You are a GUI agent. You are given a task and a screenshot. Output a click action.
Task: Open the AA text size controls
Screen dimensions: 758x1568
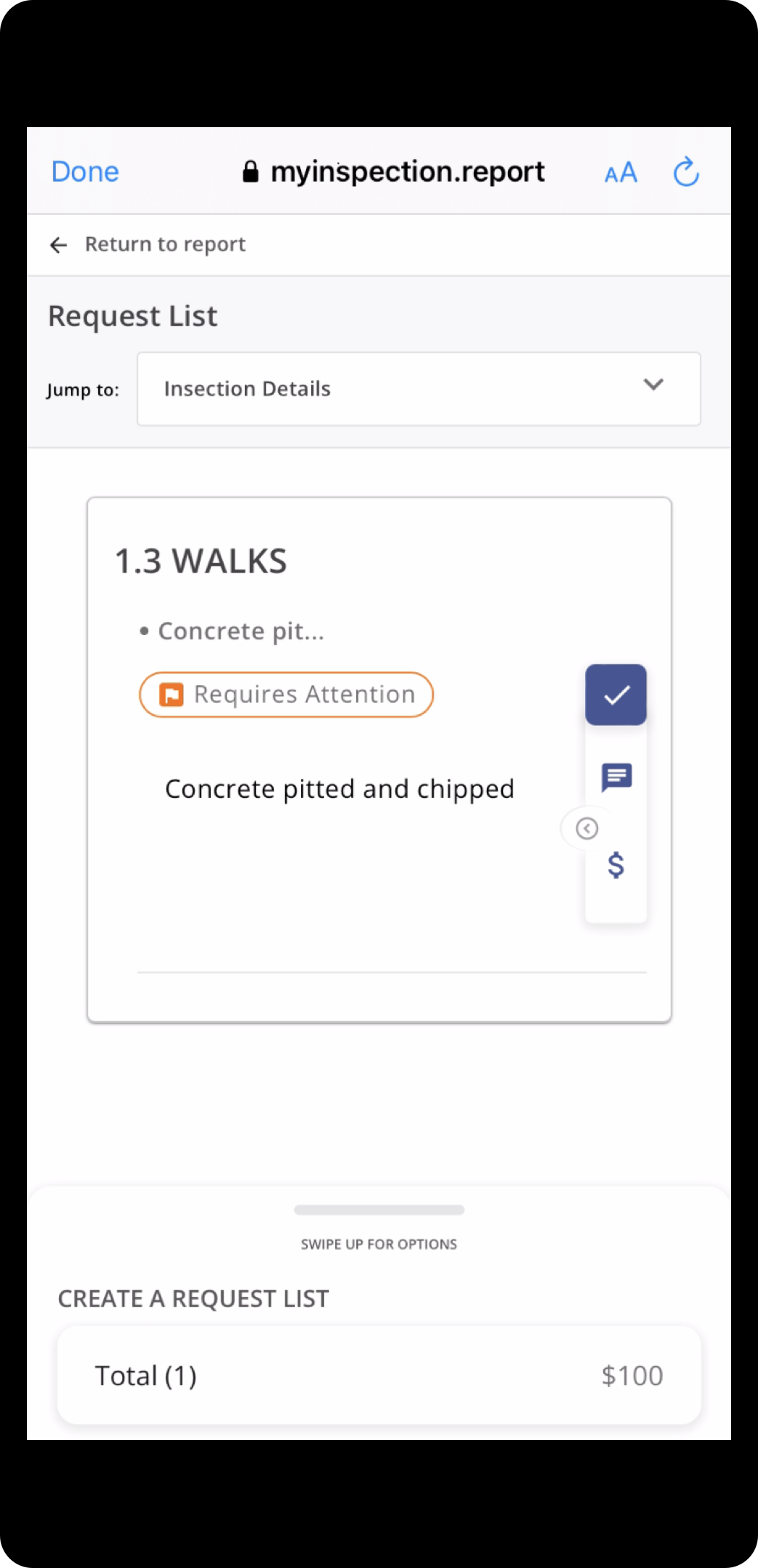coord(621,172)
